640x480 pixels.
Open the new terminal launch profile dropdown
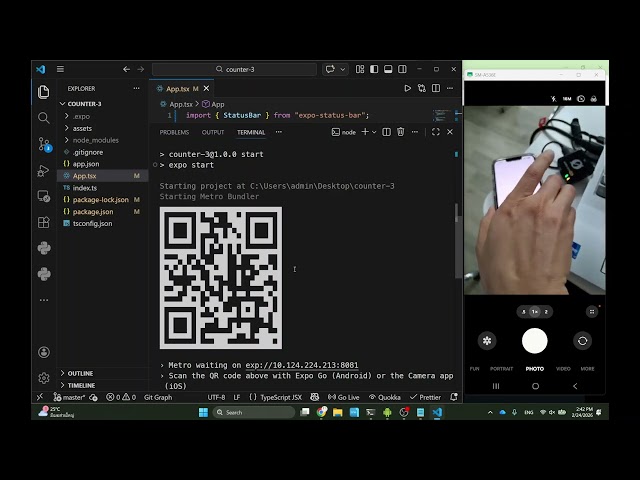tap(374, 132)
